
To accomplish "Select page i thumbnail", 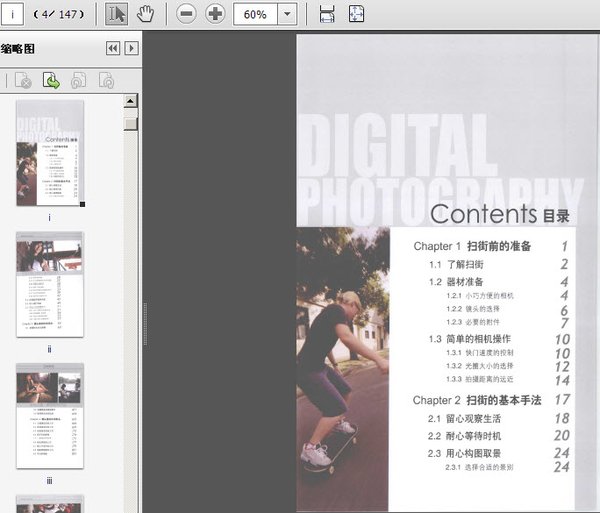I will coord(50,153).
